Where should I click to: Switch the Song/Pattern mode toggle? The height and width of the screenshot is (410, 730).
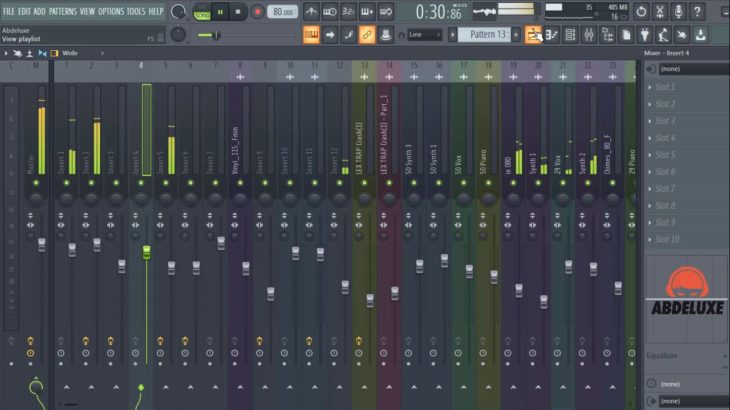[202, 12]
